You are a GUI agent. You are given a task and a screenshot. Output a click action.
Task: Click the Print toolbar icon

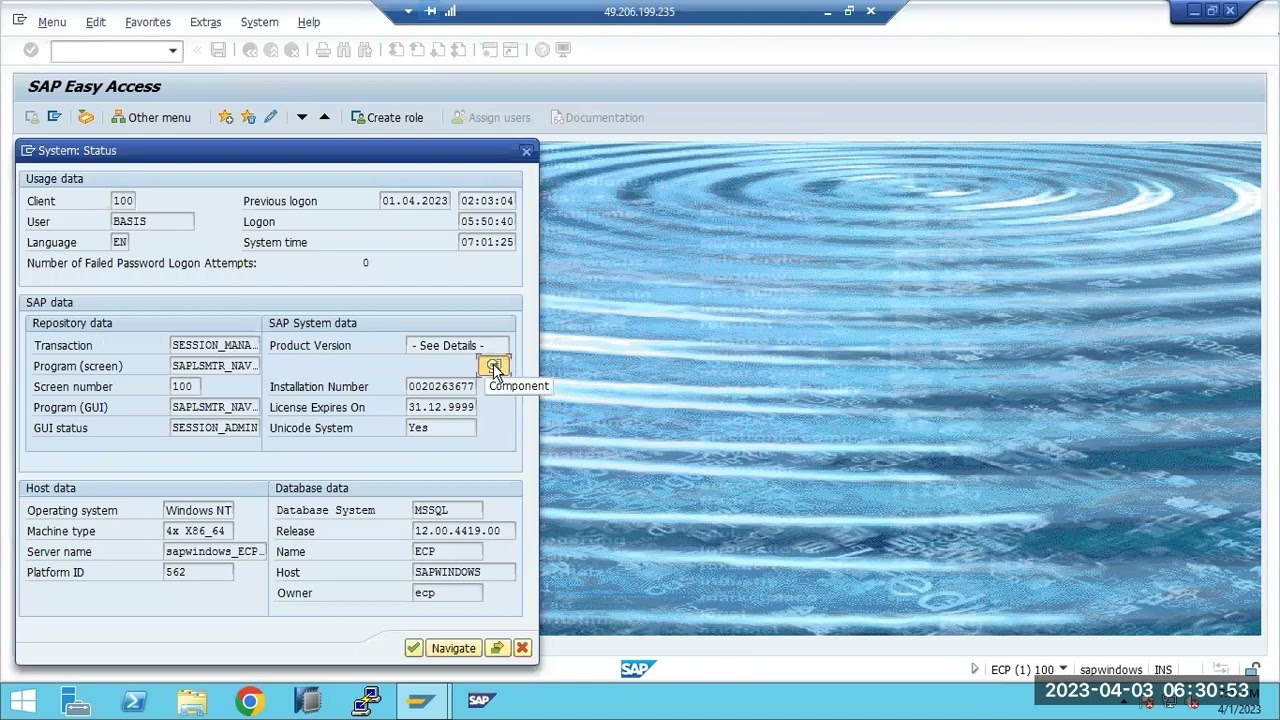[x=323, y=50]
